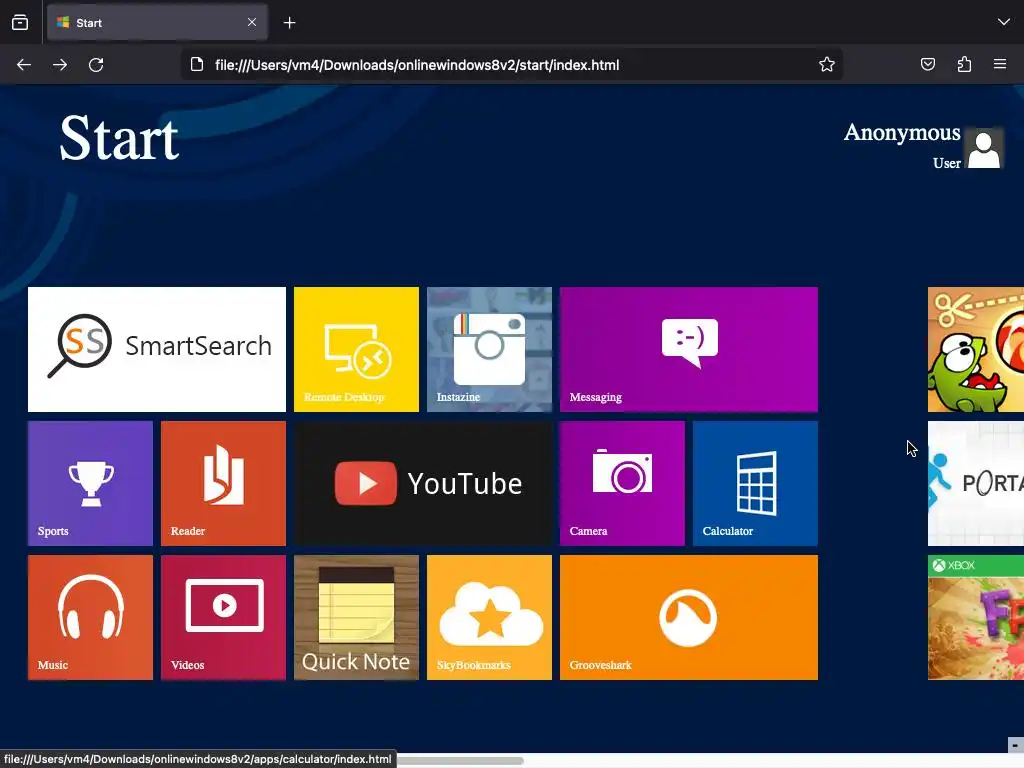The height and width of the screenshot is (768, 1024).
Task: Open the Instazine tile
Action: [489, 349]
